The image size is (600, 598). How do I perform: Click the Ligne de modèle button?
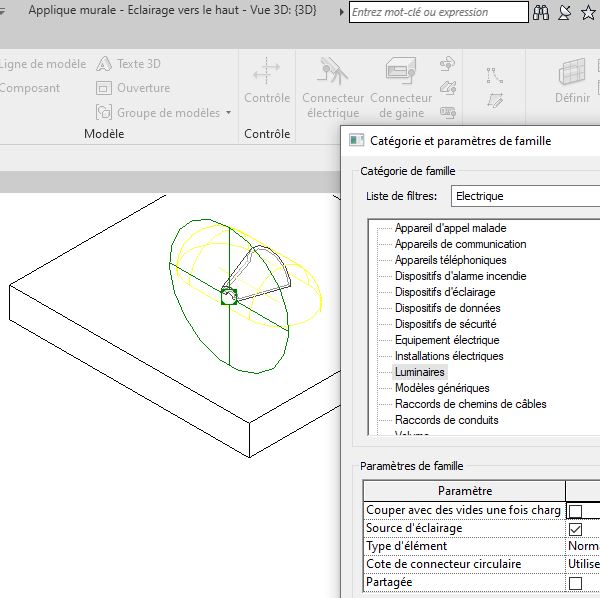tap(43, 64)
